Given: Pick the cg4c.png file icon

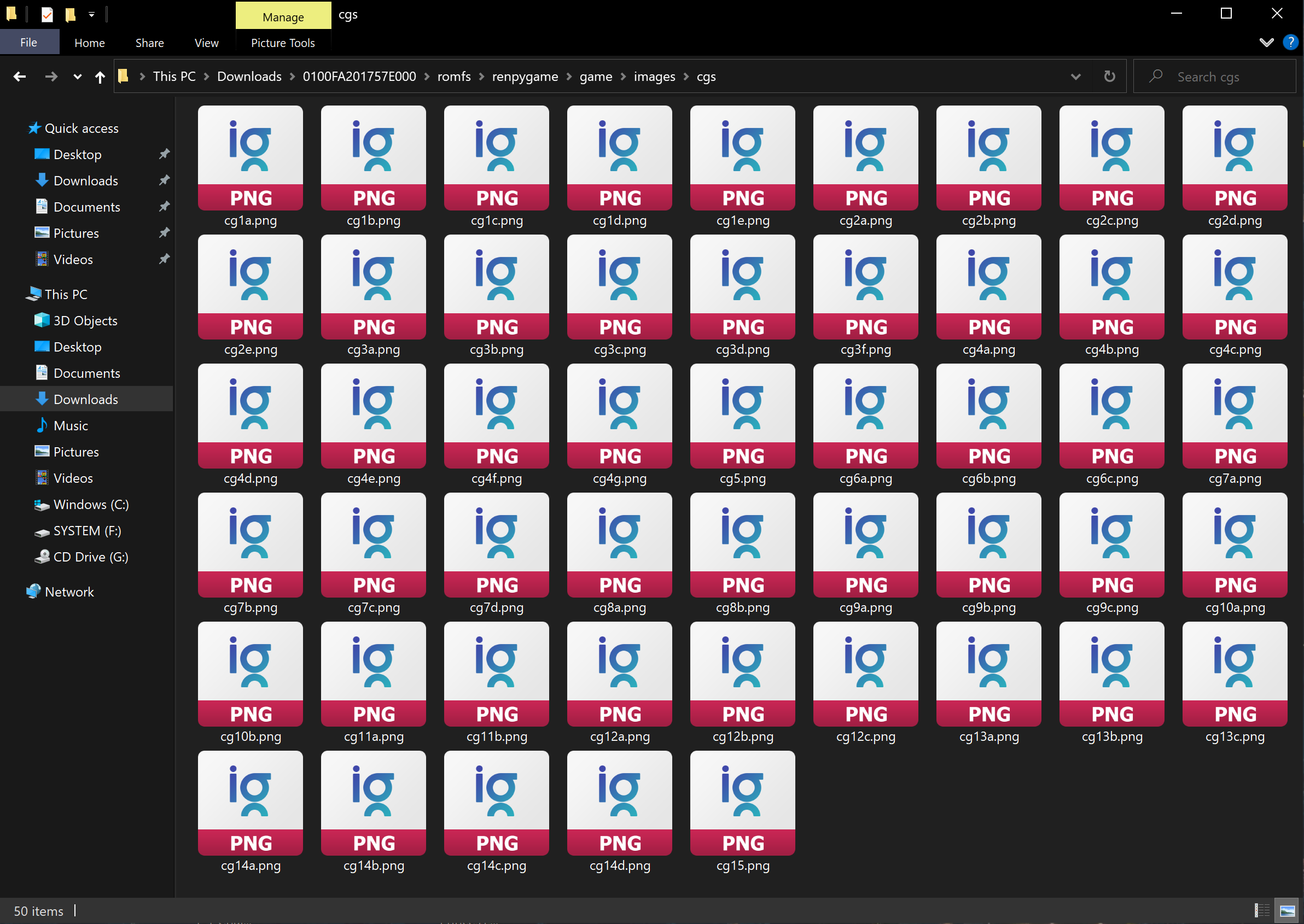Looking at the screenshot, I should coord(1235,286).
